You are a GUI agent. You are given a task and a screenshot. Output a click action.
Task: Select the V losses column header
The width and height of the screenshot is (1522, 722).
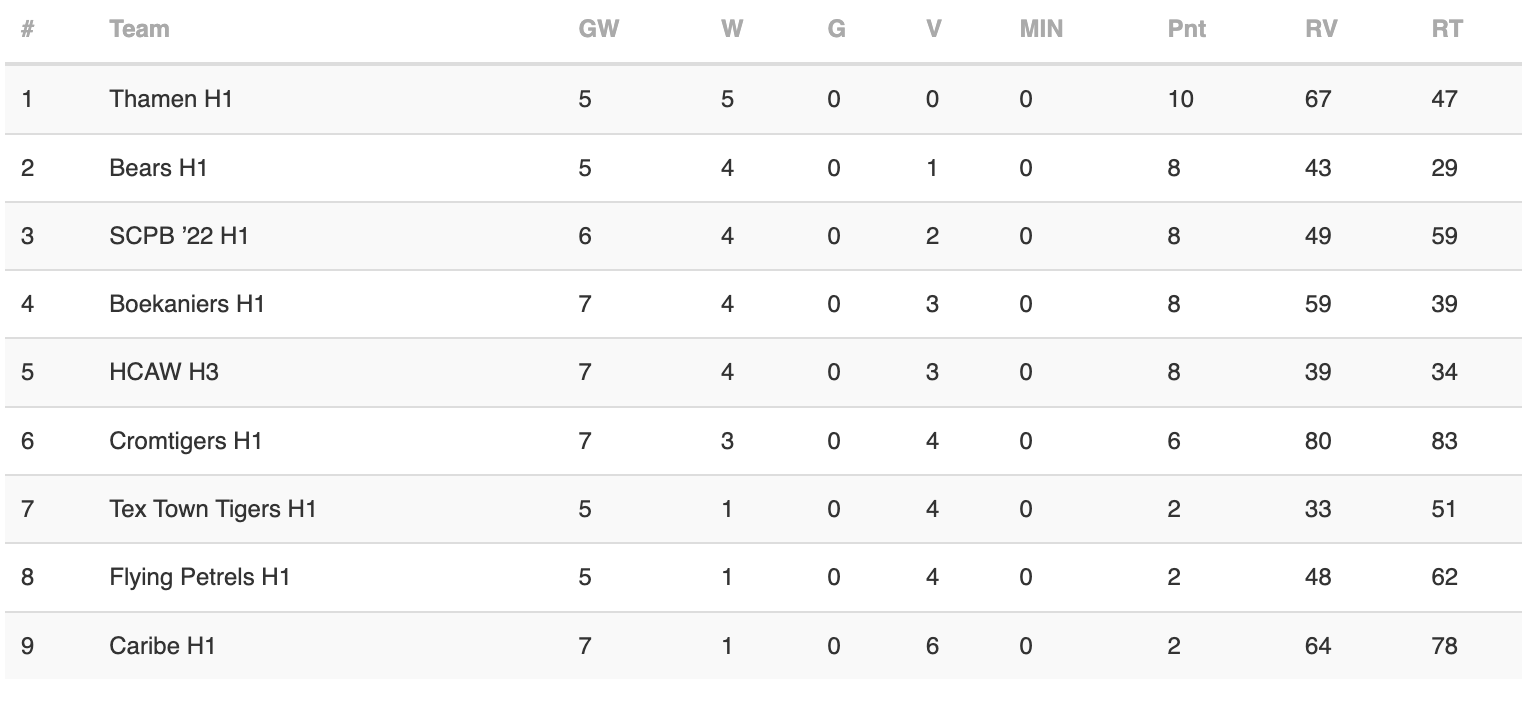(934, 29)
